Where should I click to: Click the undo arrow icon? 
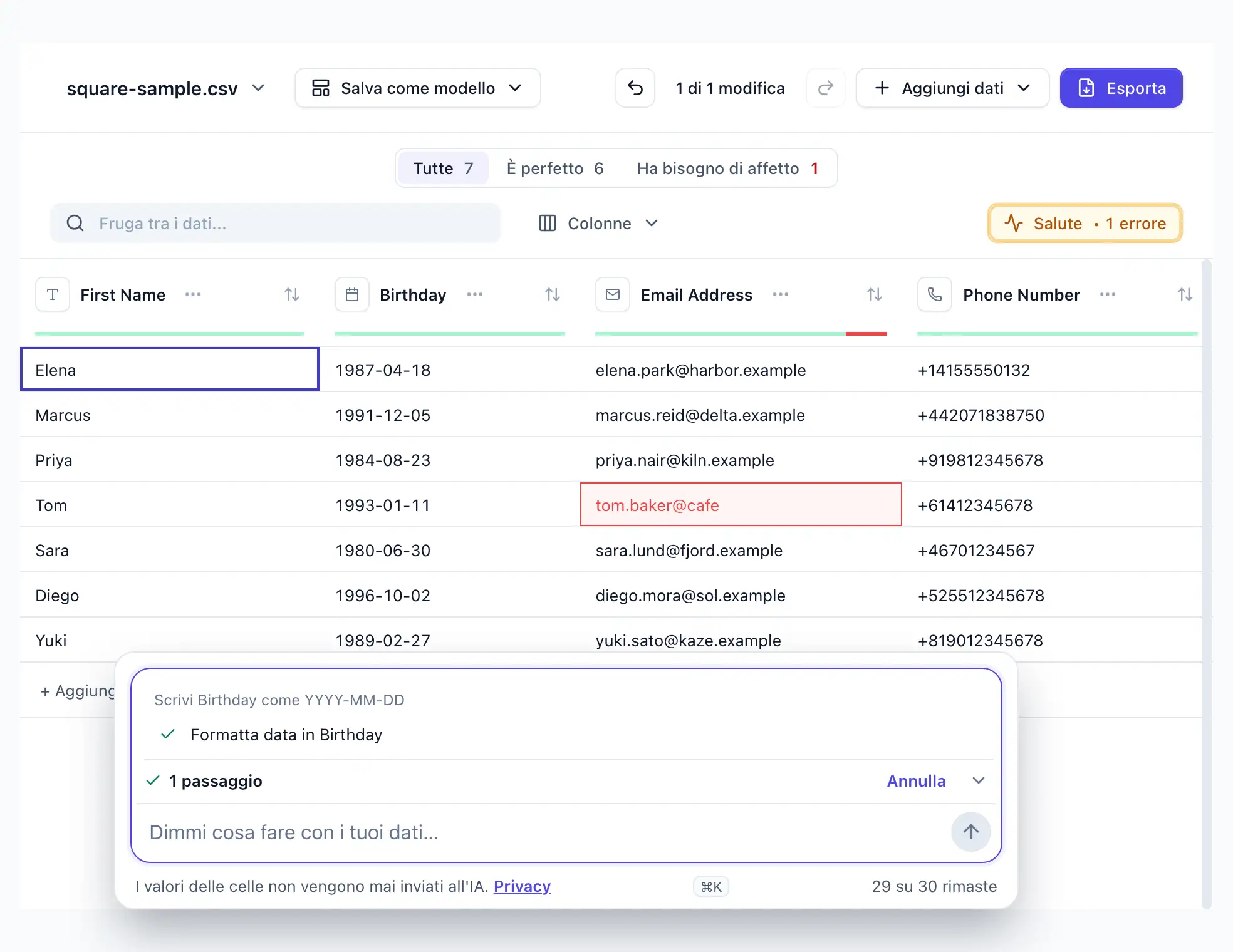pos(635,88)
